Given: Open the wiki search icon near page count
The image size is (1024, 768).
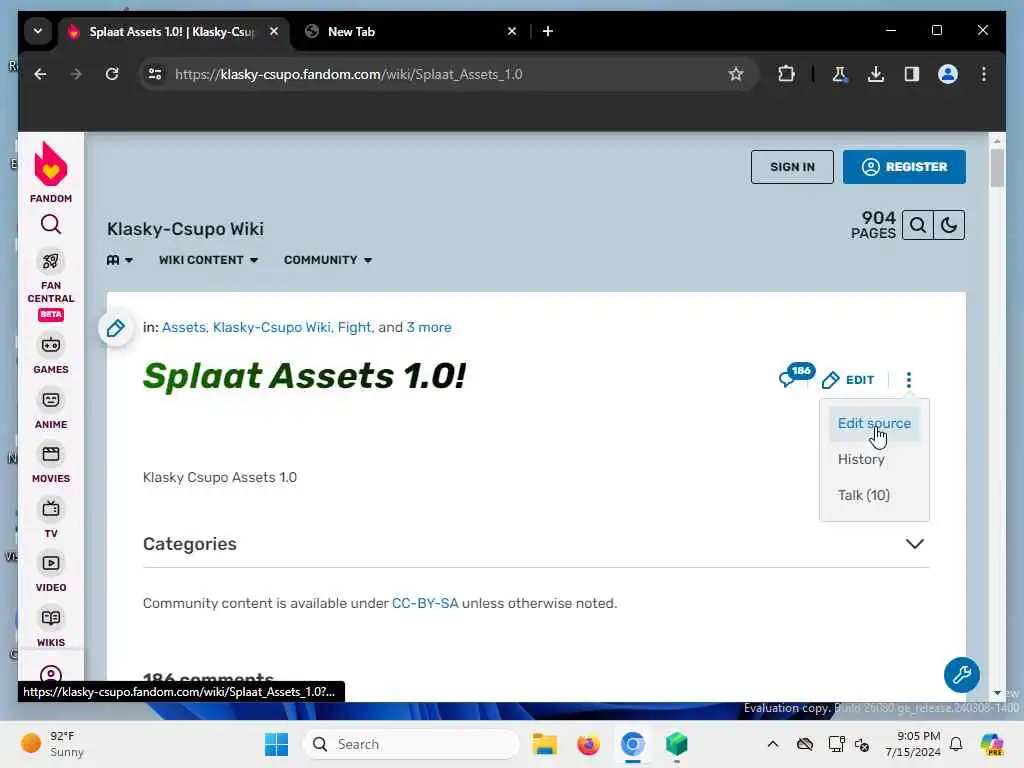Looking at the screenshot, I should coord(918,225).
